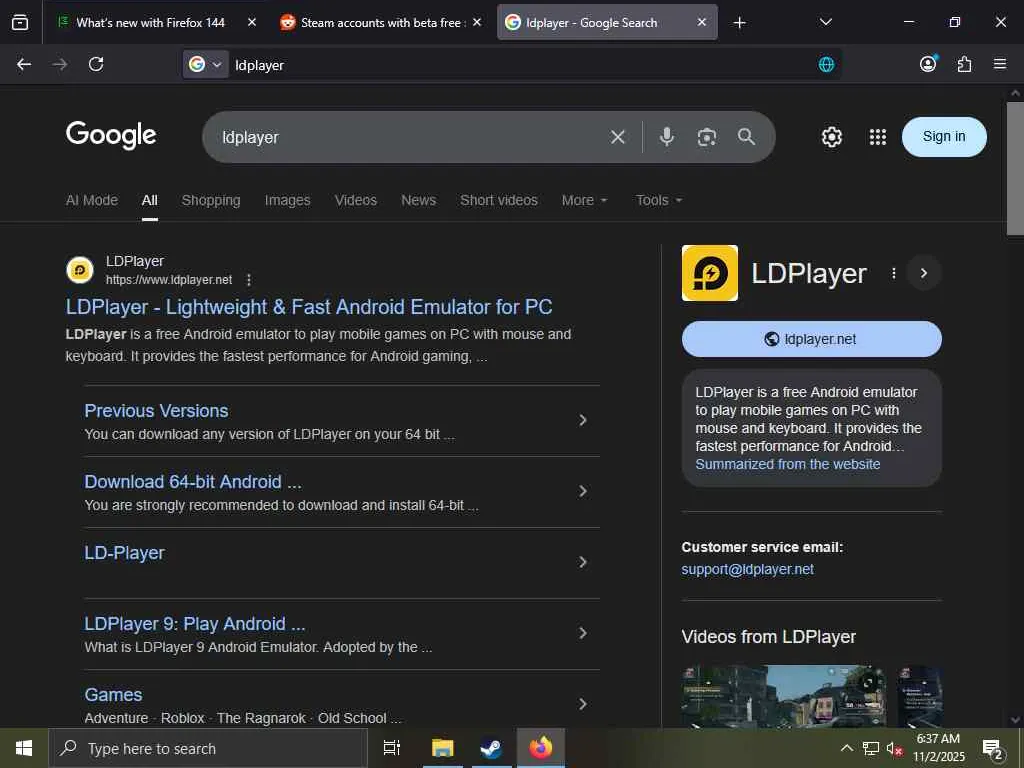Open Firefox account icon
This screenshot has width=1024, height=768.
point(928,63)
